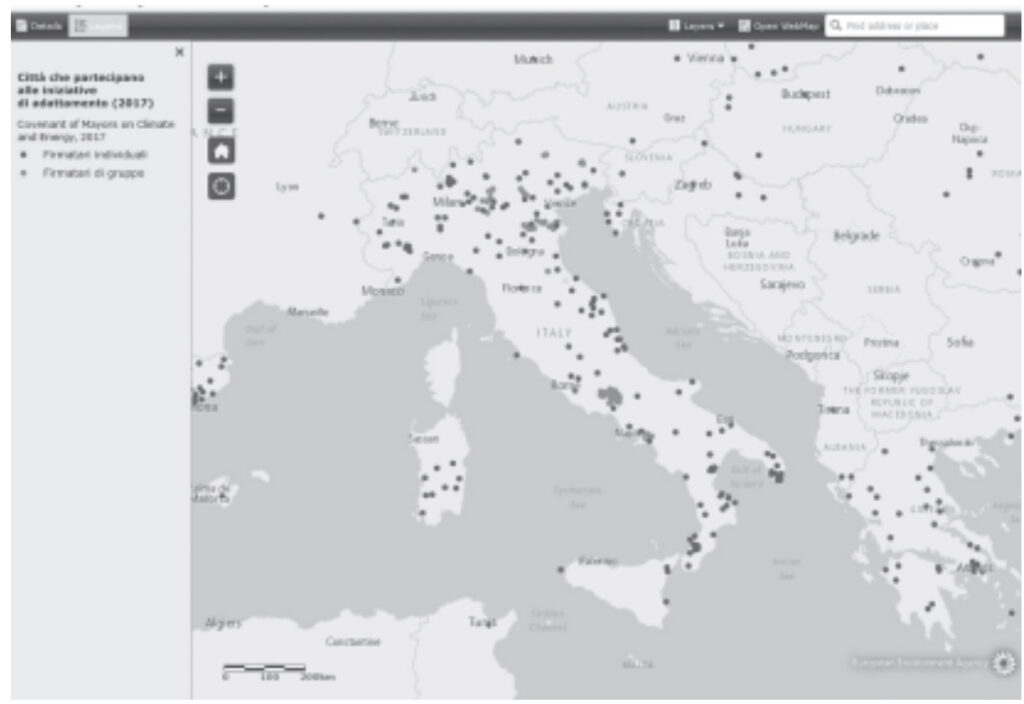Switch to the Legend tab
The height and width of the screenshot is (704, 1024).
click(98, 26)
